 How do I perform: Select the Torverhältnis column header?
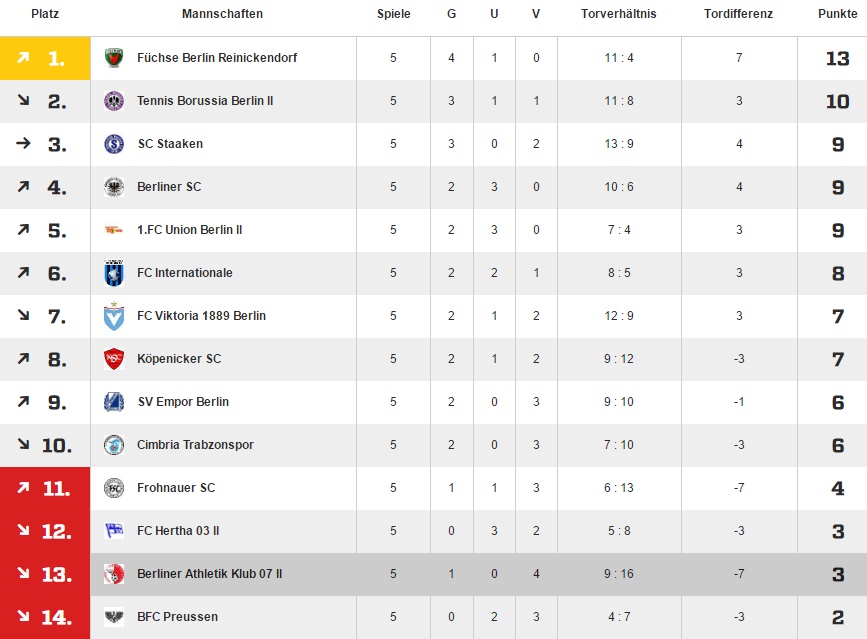(x=618, y=14)
